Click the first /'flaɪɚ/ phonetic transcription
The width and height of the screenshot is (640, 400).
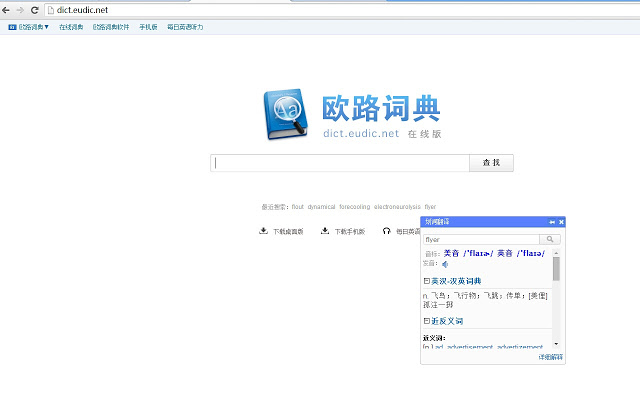pos(478,253)
